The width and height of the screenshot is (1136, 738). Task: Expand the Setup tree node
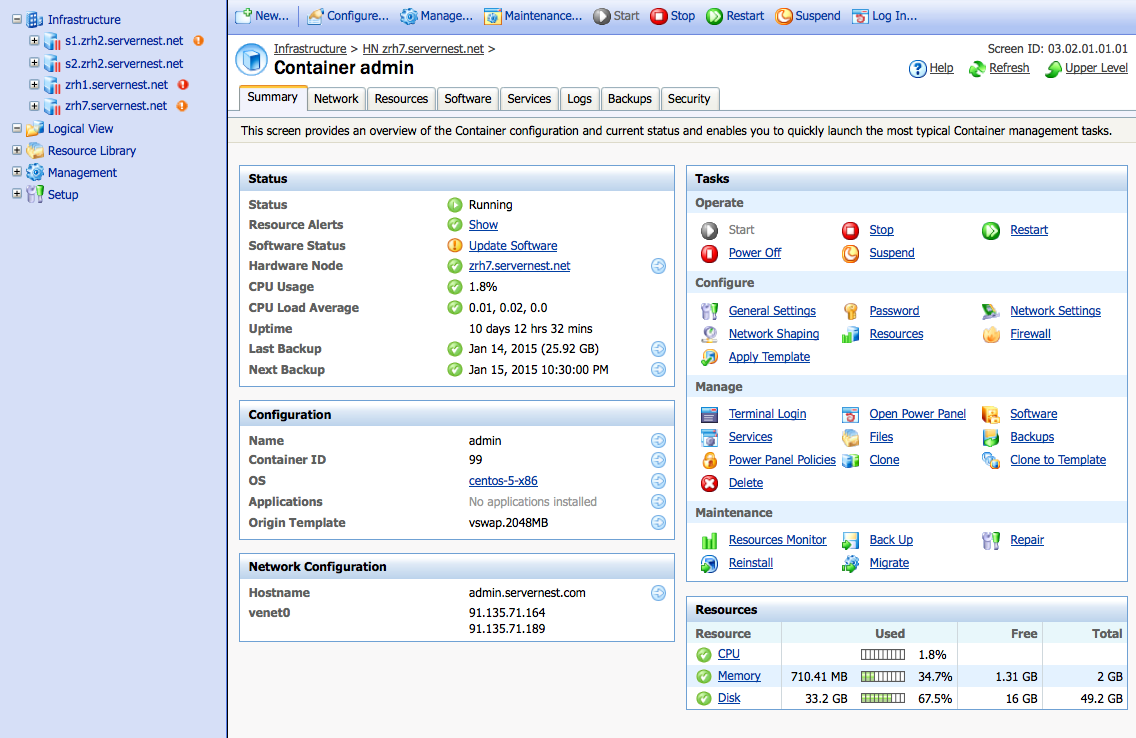[x=17, y=193]
